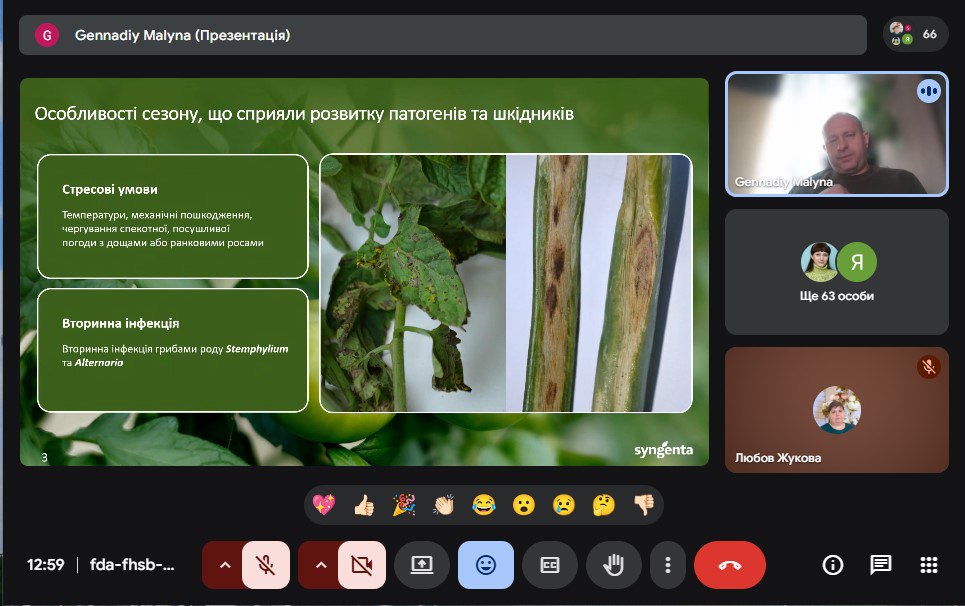The image size is (965, 606).
Task: Open the three-dot more options menu
Action: [x=667, y=565]
